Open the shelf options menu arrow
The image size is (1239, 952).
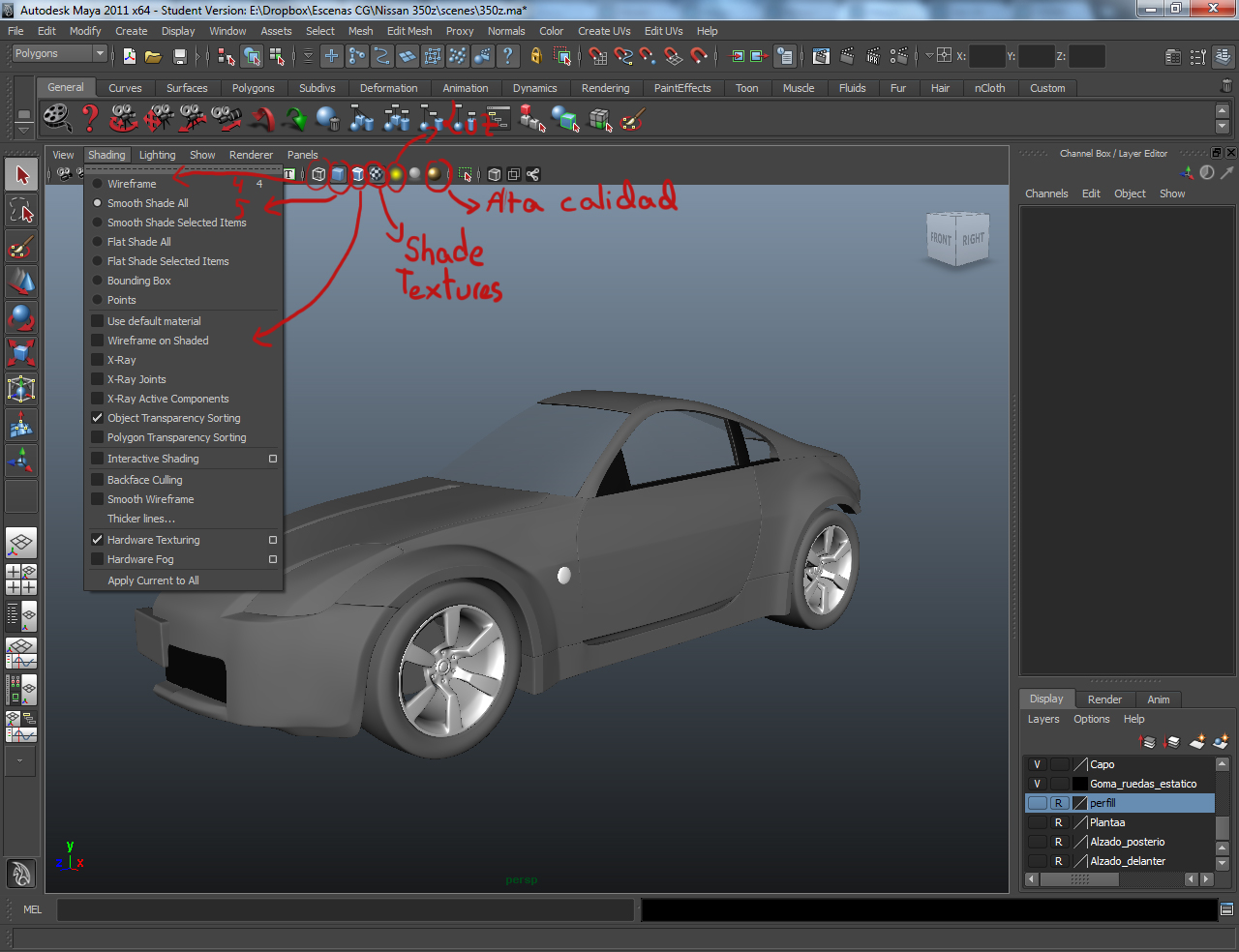[24, 131]
